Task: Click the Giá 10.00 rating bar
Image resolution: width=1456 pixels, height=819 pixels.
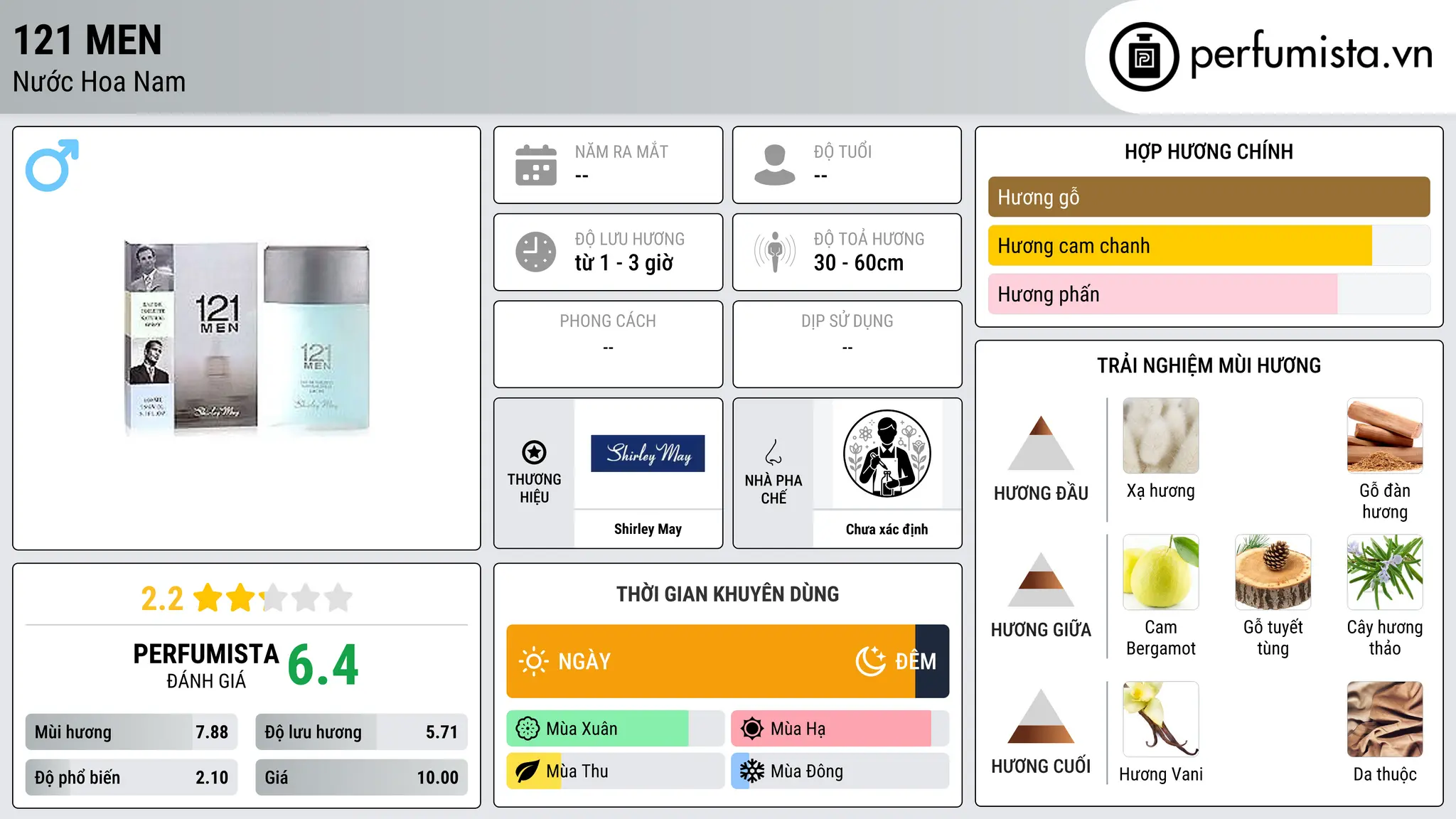Action: tap(361, 778)
